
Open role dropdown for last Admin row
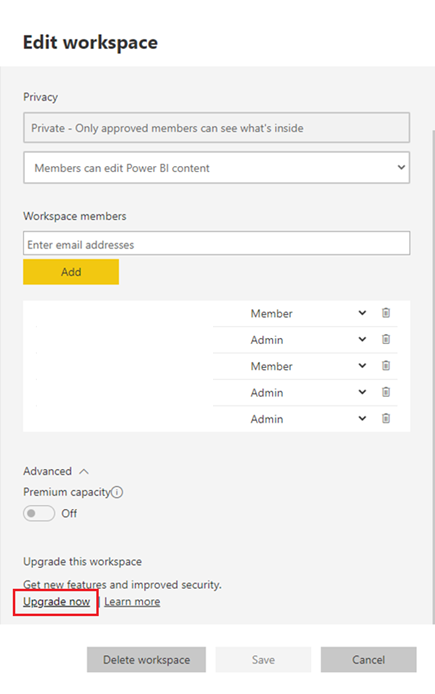click(x=362, y=418)
